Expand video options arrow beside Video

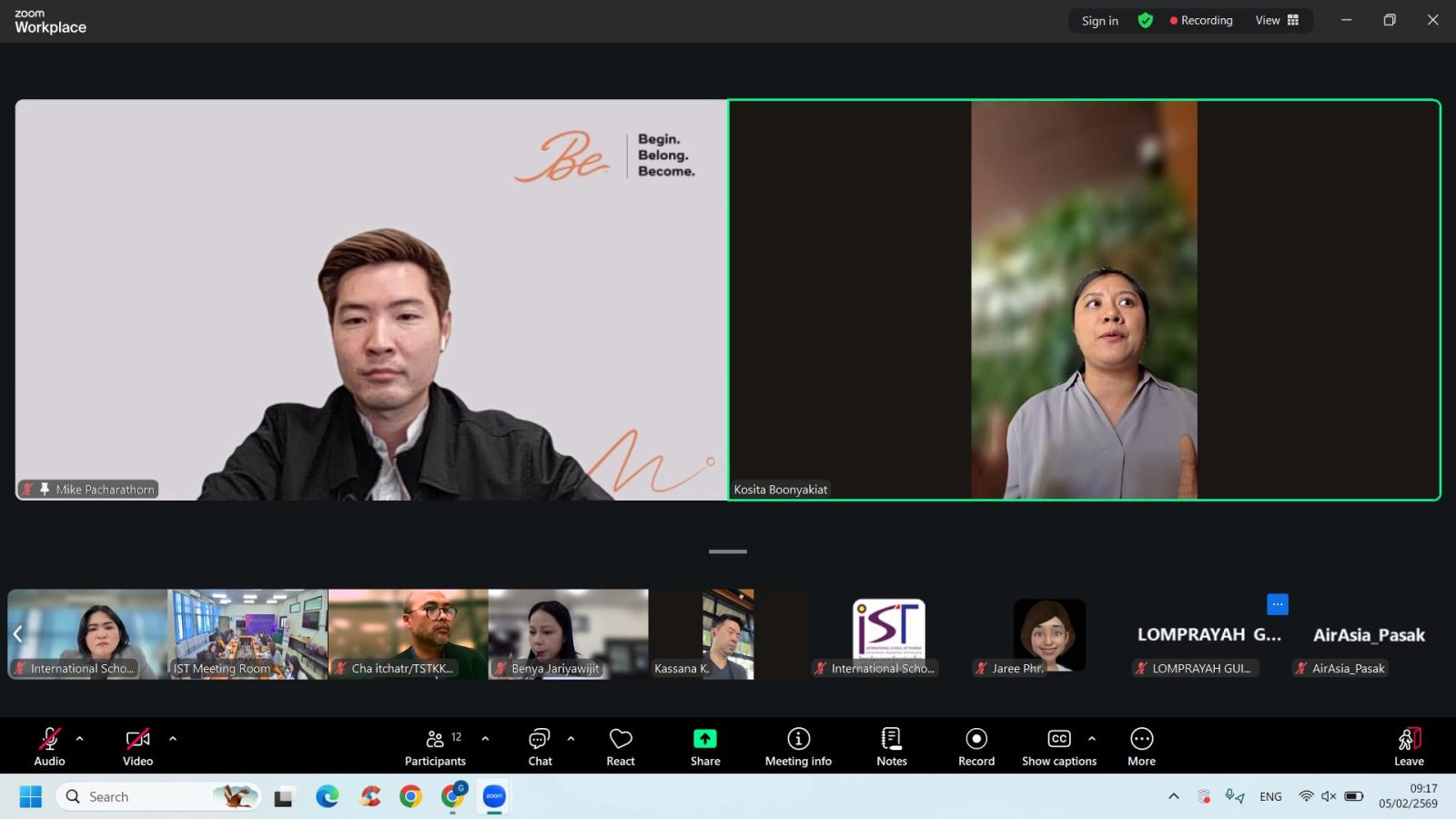pos(173,739)
